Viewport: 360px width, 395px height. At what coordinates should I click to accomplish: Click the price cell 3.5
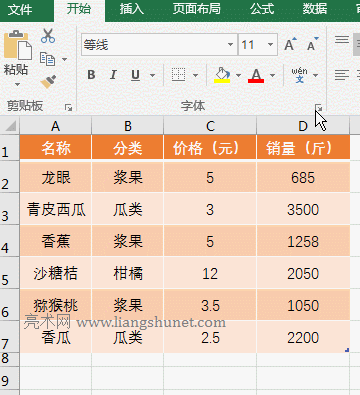point(210,305)
